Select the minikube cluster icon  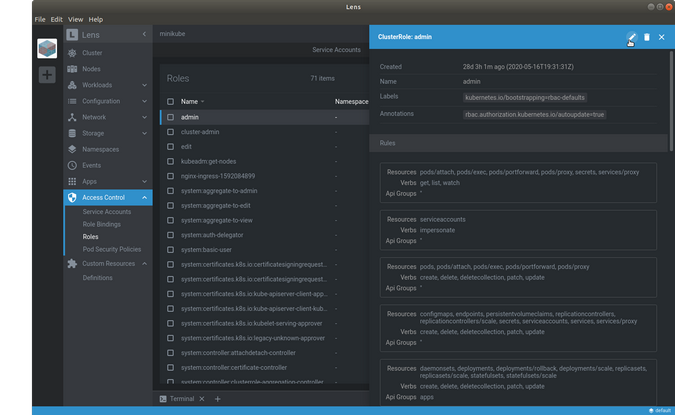pos(47,48)
